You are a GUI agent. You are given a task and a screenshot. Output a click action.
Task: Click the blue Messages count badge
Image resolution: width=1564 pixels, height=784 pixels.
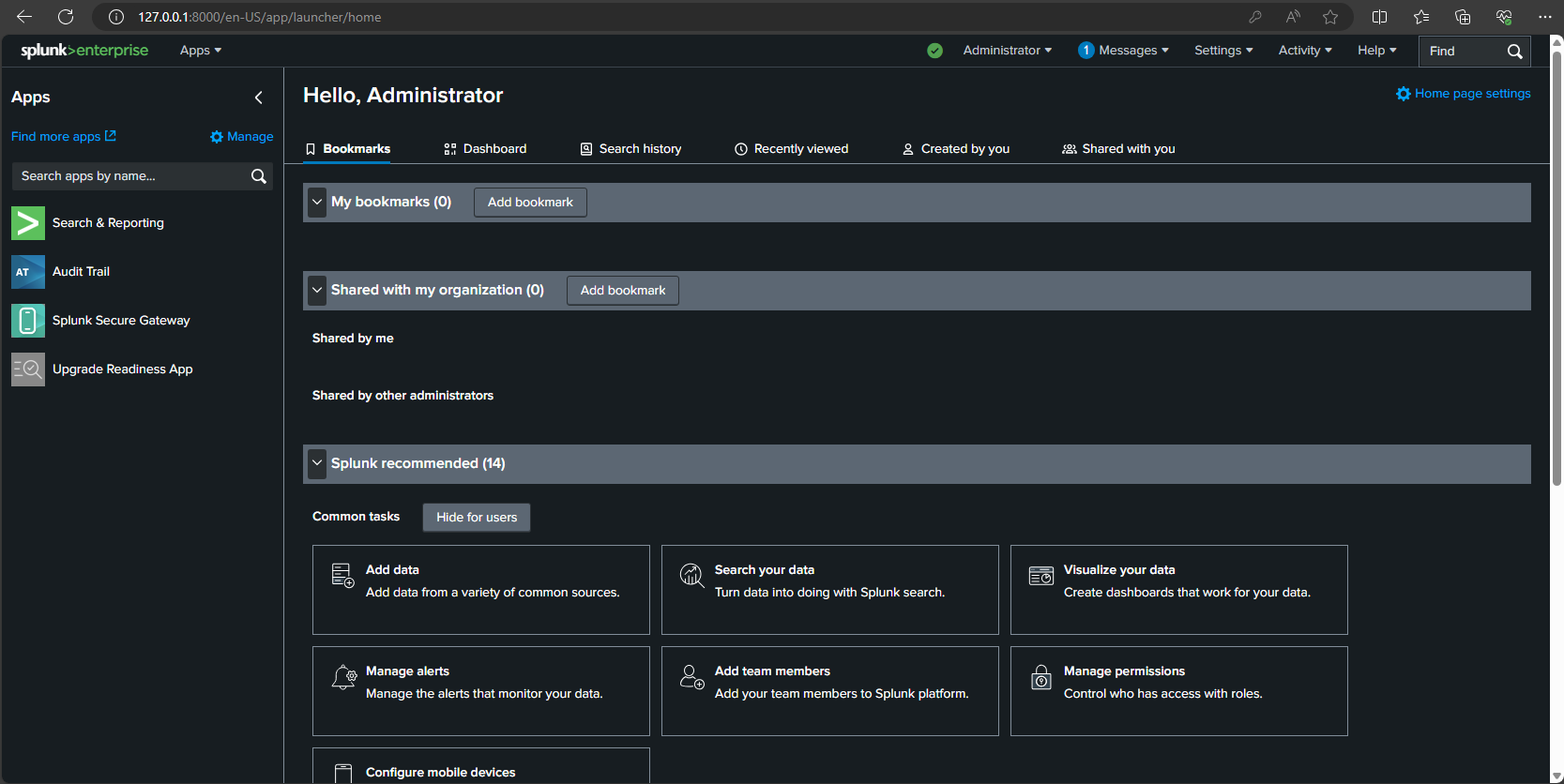point(1086,51)
